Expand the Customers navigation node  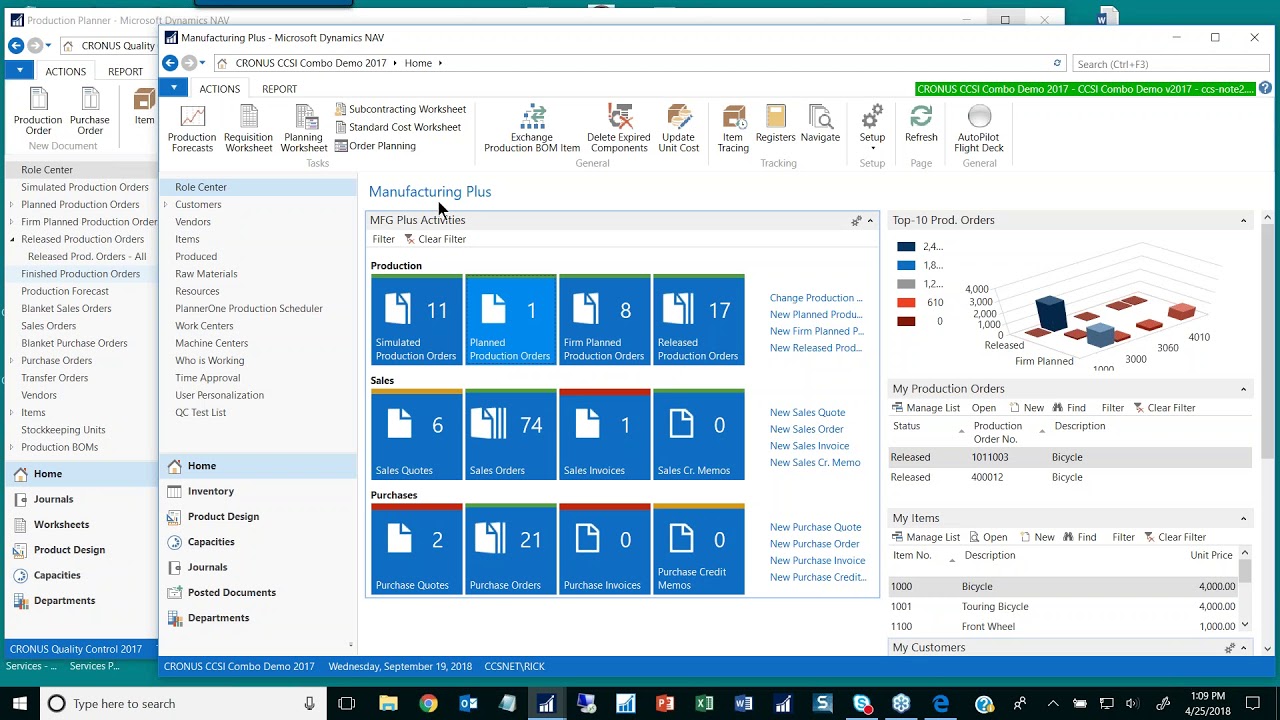pyautogui.click(x=165, y=204)
